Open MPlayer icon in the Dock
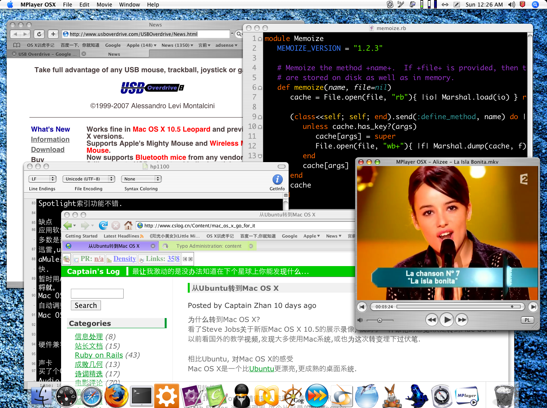Viewport: 547px width, 408px height. 467,396
